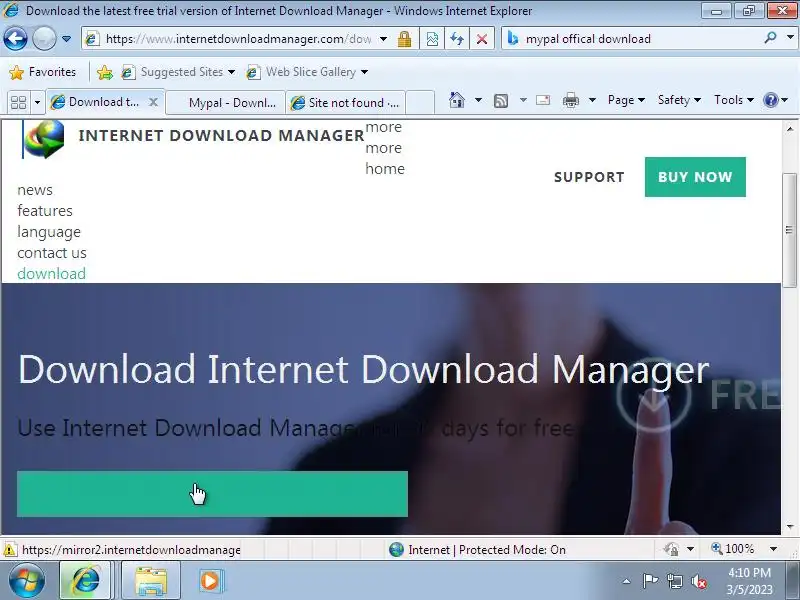Open the Home button dropdown arrow

(478, 100)
